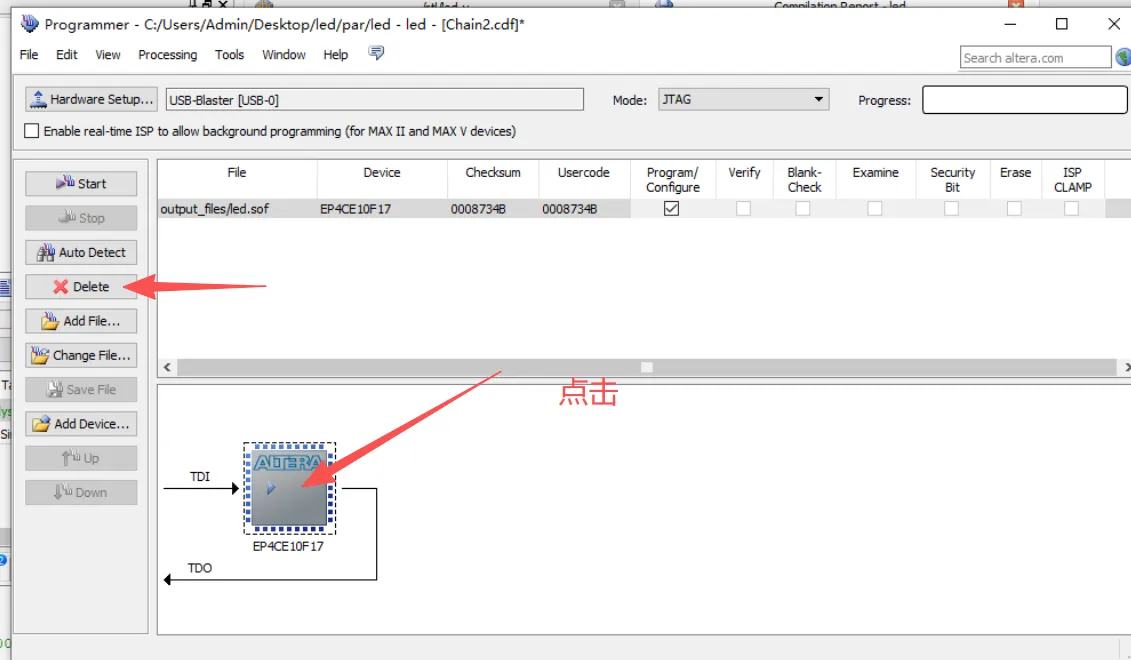Click the Save File button
Screen dimensions: 1131x660
[x=81, y=390]
